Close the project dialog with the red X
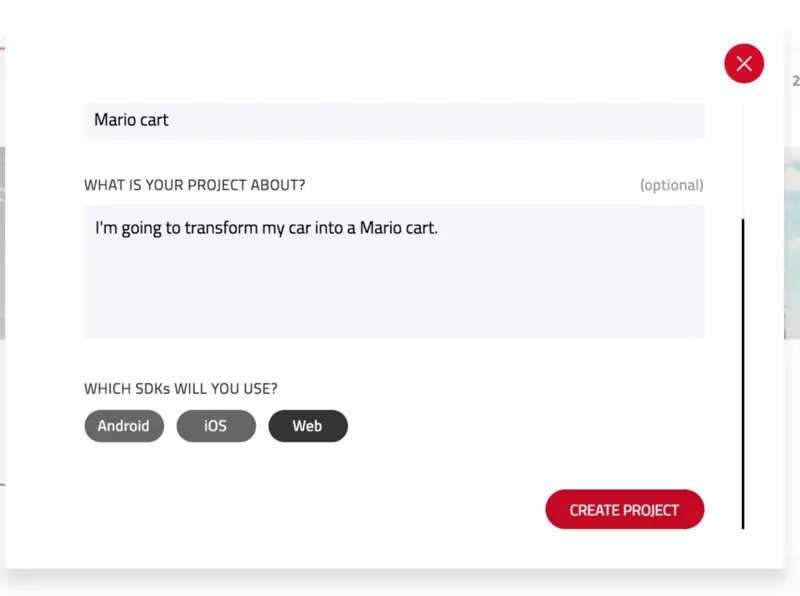The image size is (800, 596). click(x=744, y=64)
